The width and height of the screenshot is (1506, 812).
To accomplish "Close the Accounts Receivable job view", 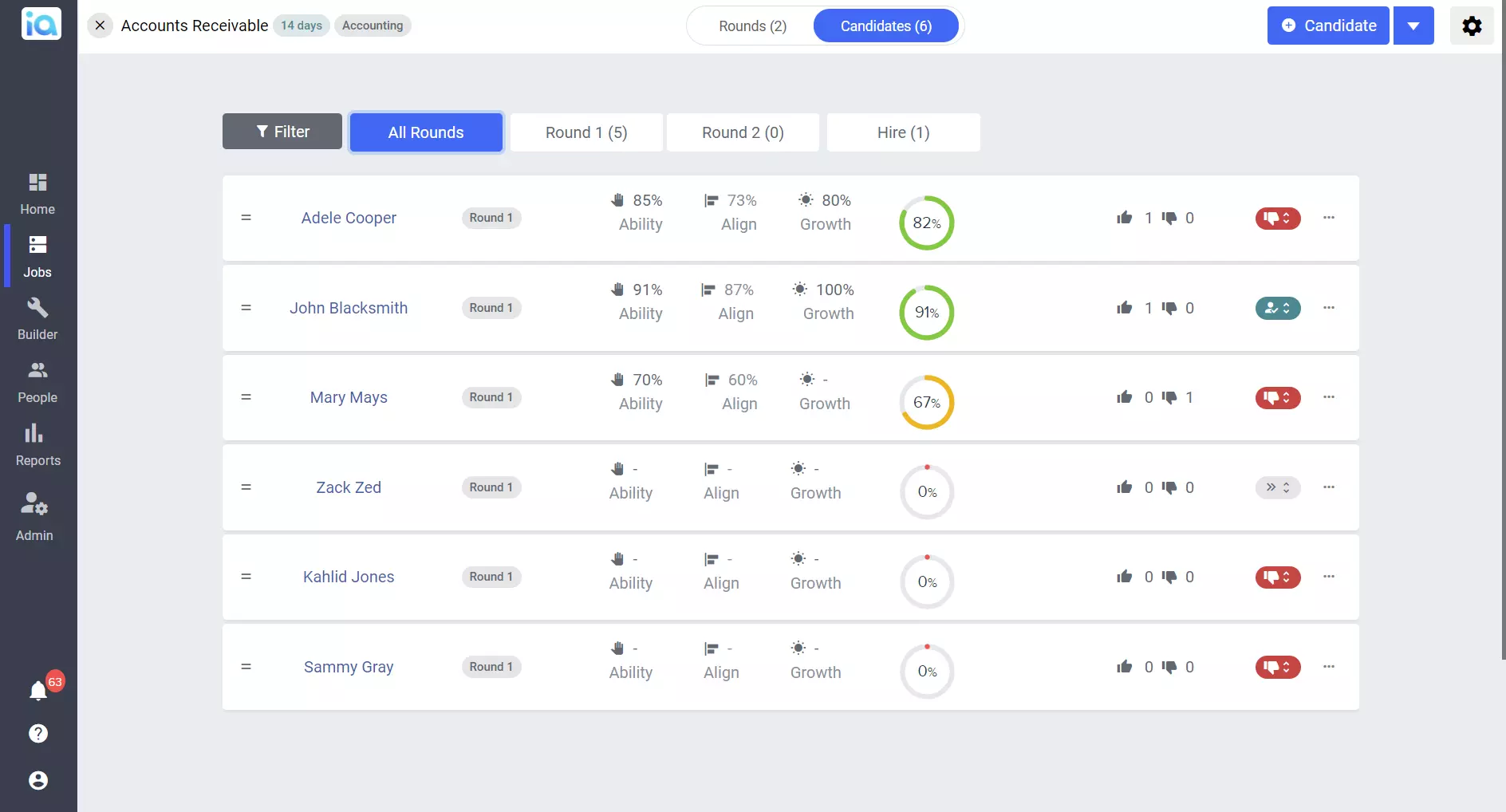I will (99, 25).
